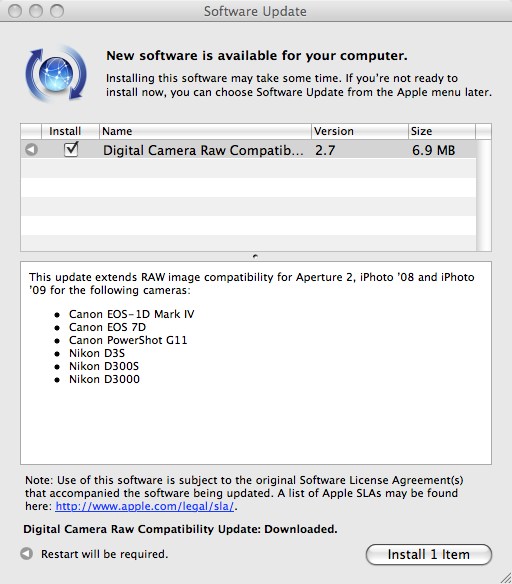Select the Digital Camera Raw Compatib... row

click(248, 150)
